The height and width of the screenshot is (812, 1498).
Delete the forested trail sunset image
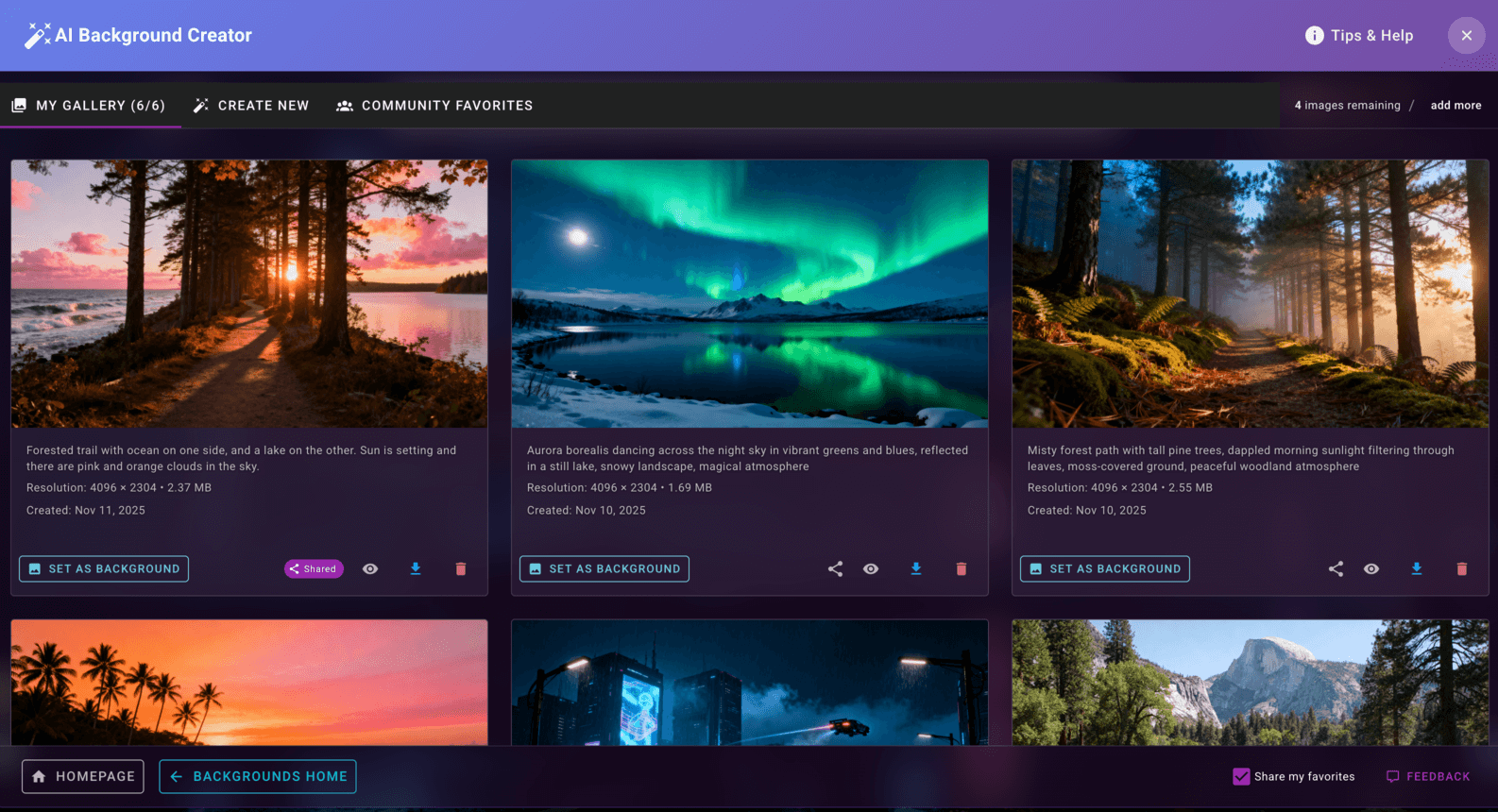click(461, 568)
